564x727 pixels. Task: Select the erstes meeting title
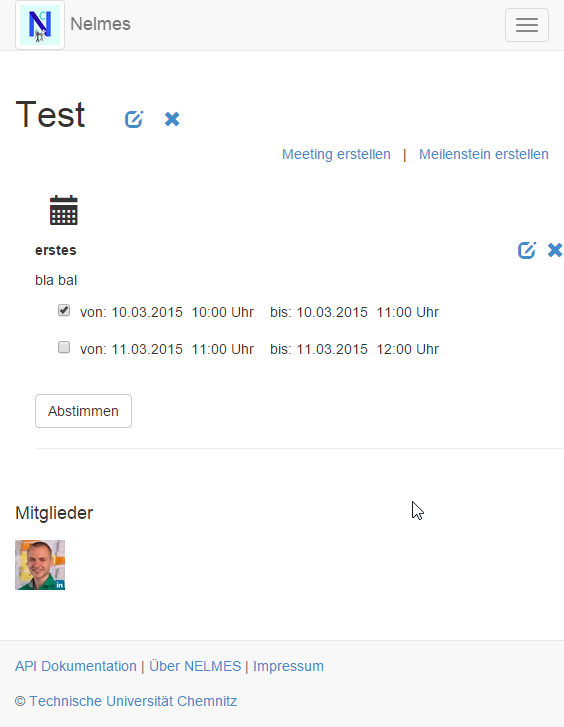point(56,250)
